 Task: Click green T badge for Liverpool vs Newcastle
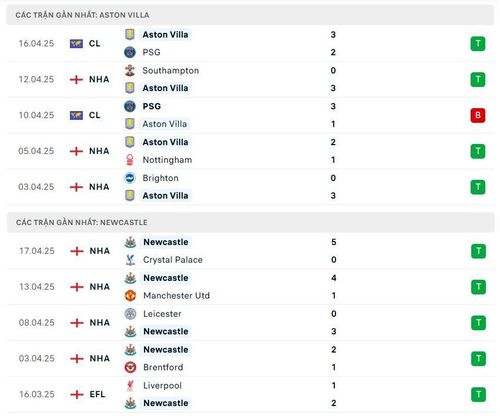point(478,394)
